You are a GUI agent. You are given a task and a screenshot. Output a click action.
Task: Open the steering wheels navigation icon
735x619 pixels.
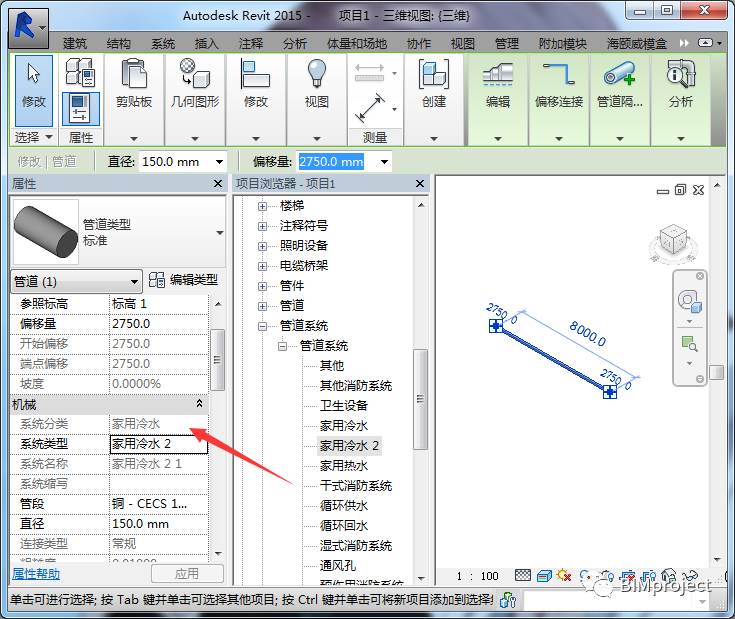(x=690, y=300)
